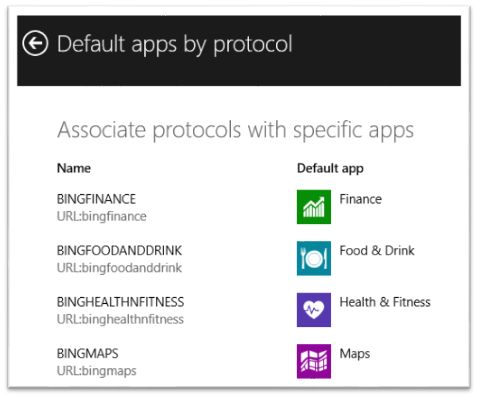Click the purple Maps app icon
This screenshot has width=478, height=398.
coord(314,361)
